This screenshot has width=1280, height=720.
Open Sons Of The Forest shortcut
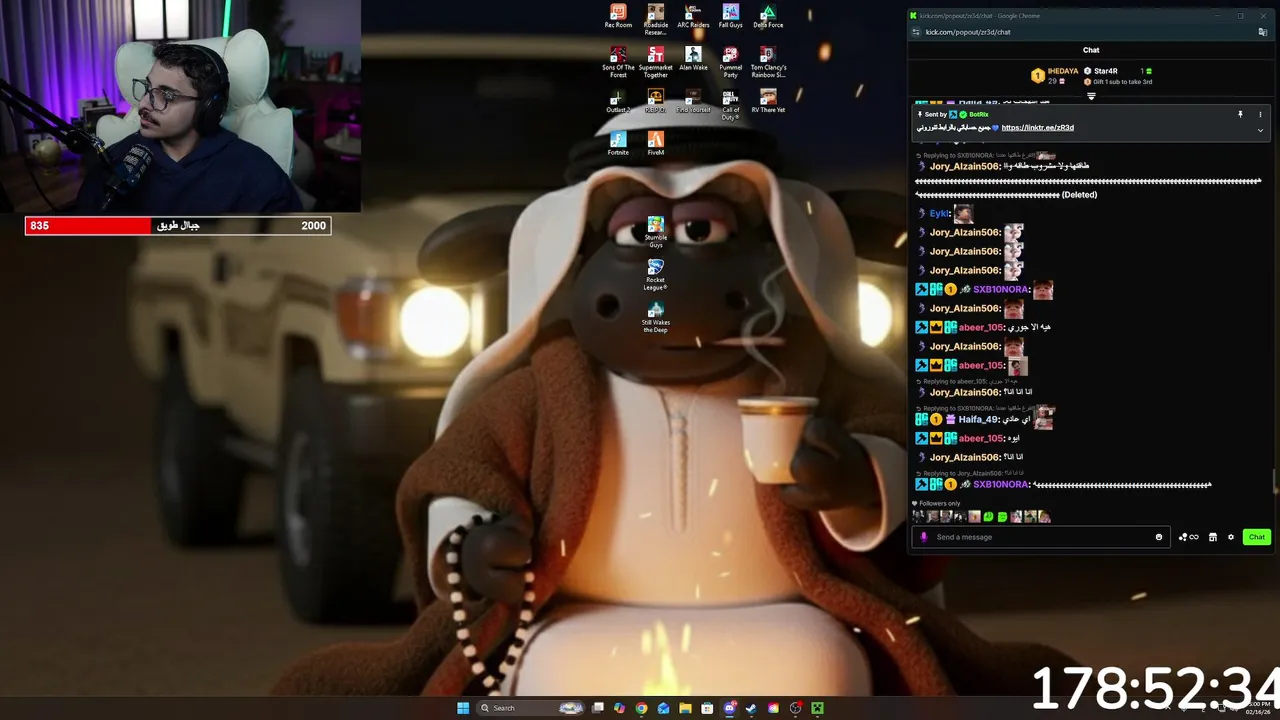coord(618,62)
